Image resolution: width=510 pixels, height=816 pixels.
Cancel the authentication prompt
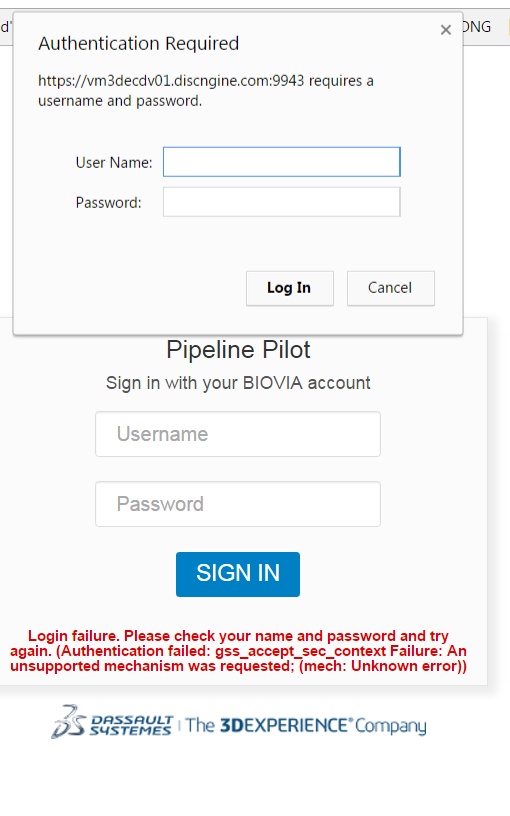pos(390,288)
